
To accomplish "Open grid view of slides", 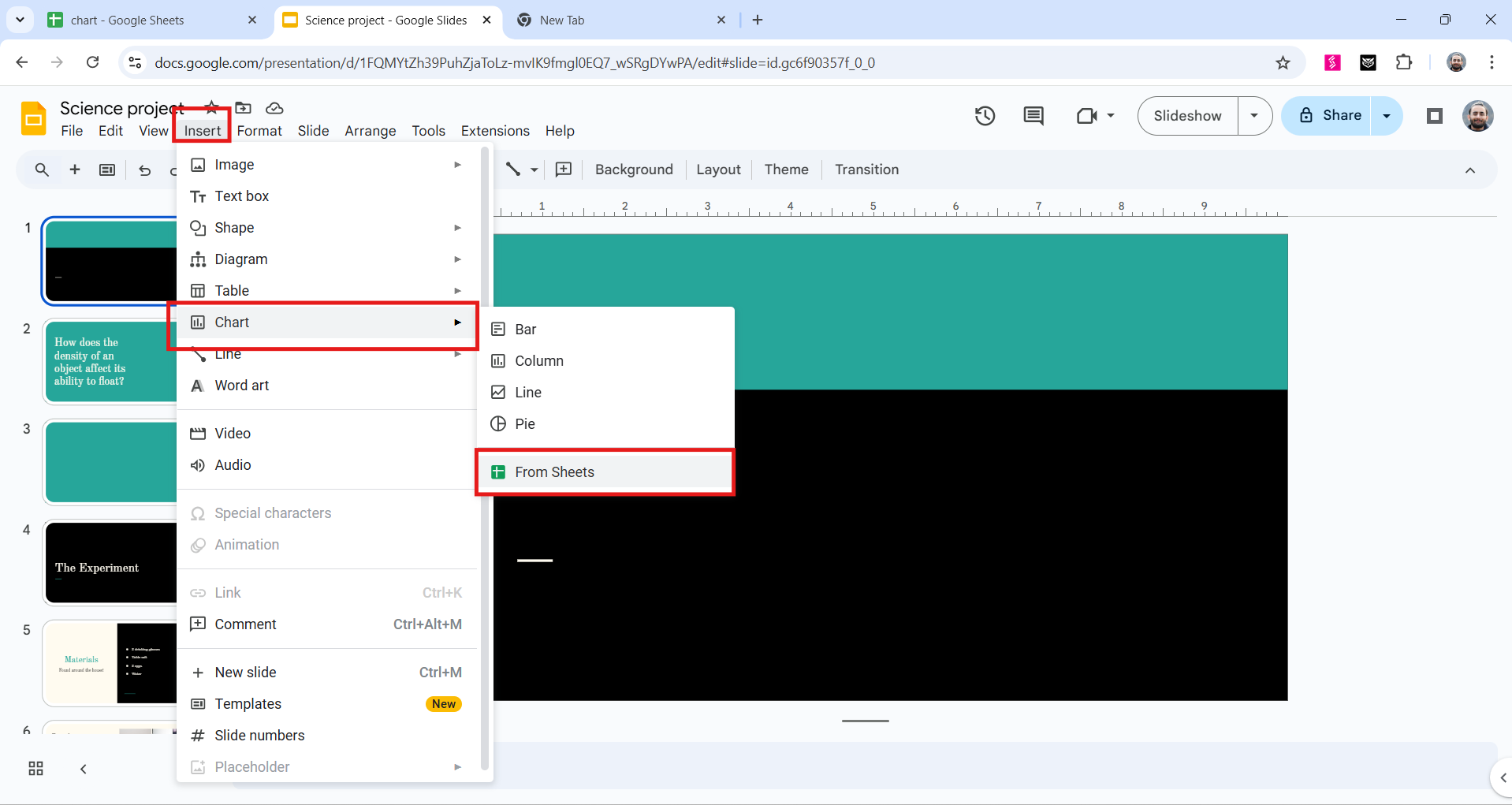I will tap(35, 768).
